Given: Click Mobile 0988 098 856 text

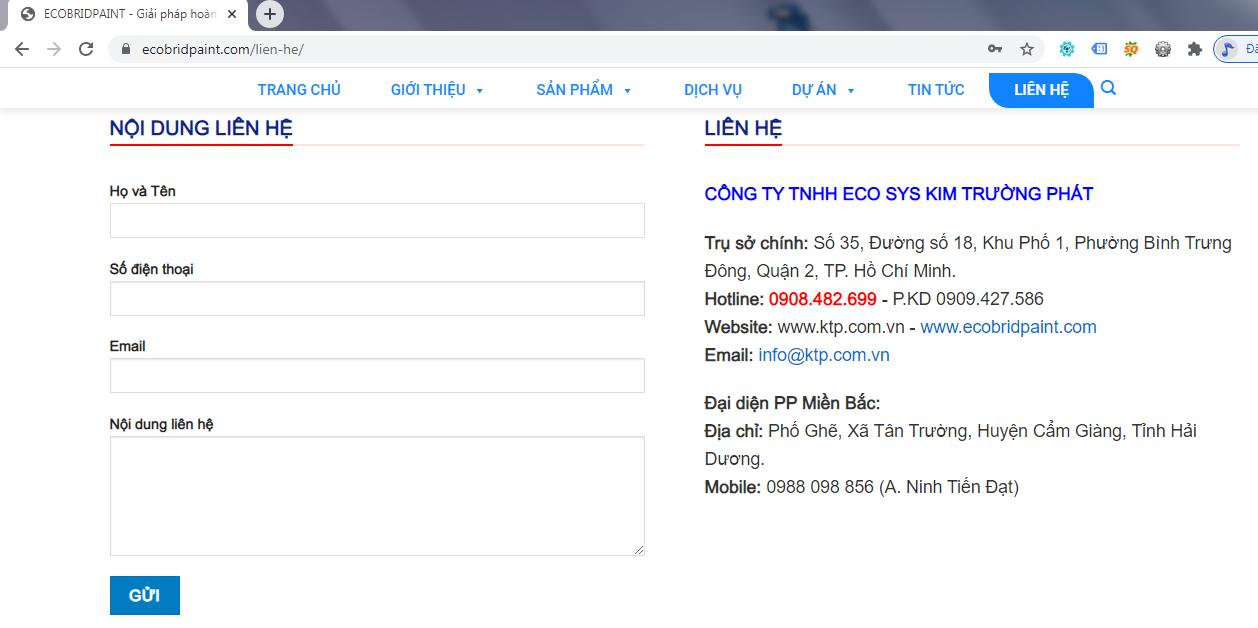Looking at the screenshot, I should pyautogui.click(x=862, y=487).
